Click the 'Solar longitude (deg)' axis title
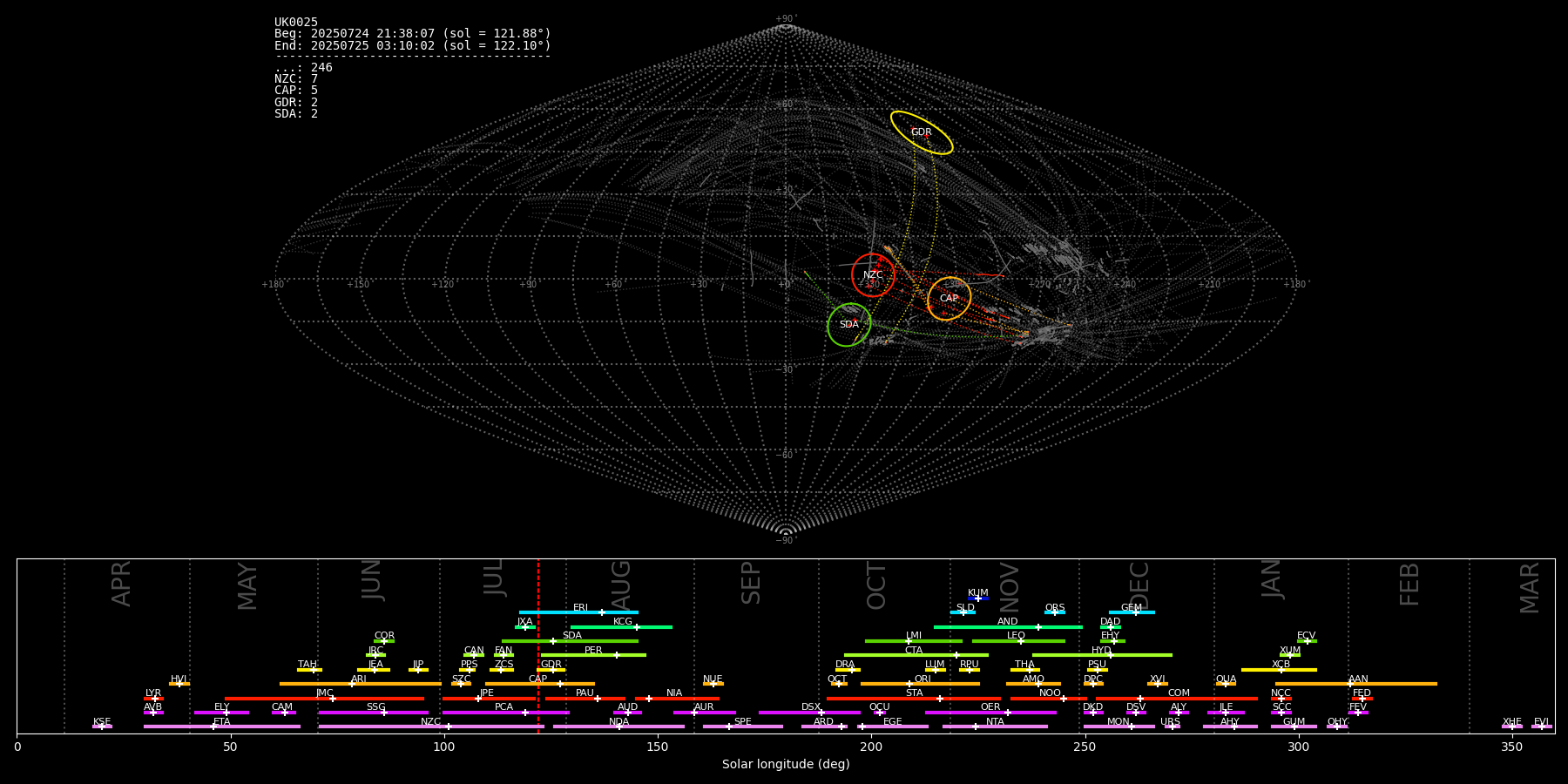The height and width of the screenshot is (784, 1568). tap(786, 765)
